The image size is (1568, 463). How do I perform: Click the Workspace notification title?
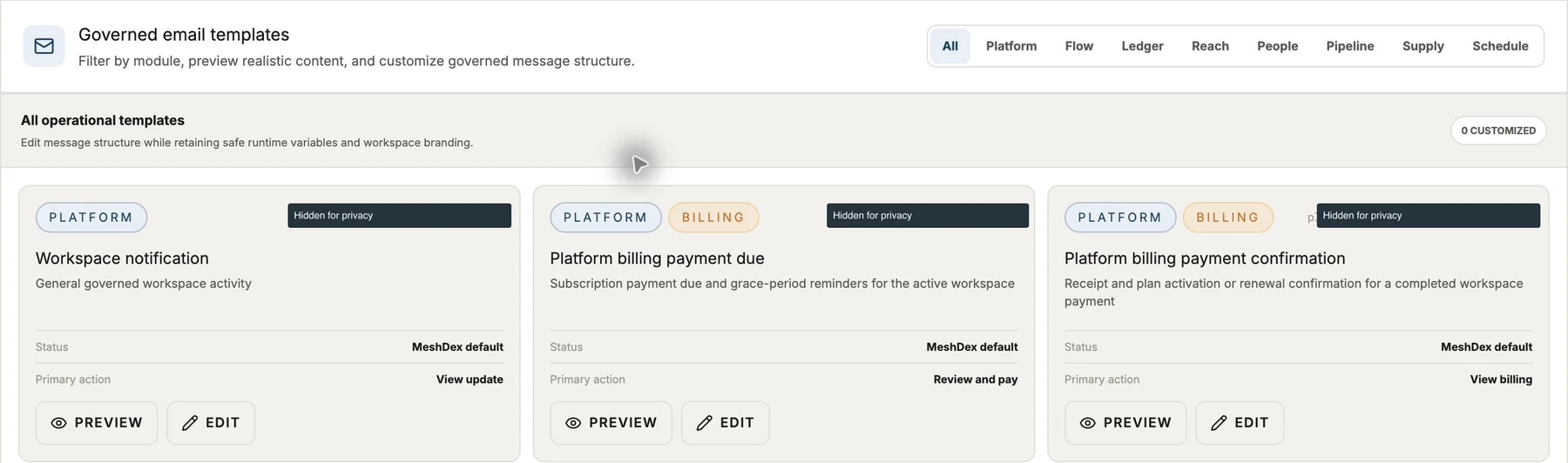click(x=122, y=258)
